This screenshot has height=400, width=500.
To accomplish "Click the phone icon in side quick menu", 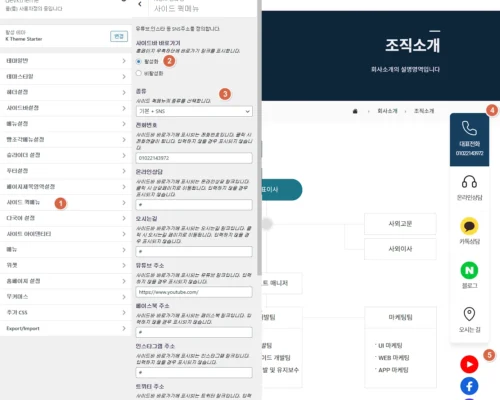I will (x=469, y=128).
